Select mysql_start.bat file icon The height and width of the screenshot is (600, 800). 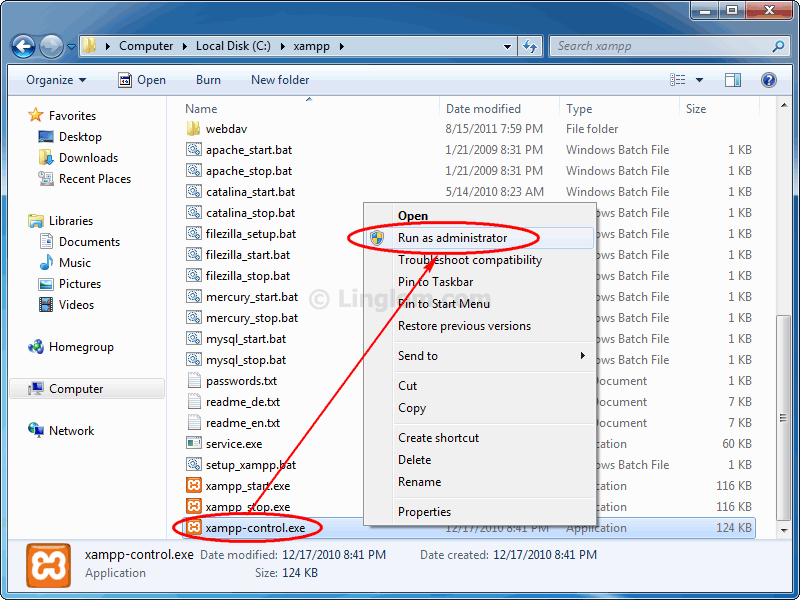[x=193, y=338]
